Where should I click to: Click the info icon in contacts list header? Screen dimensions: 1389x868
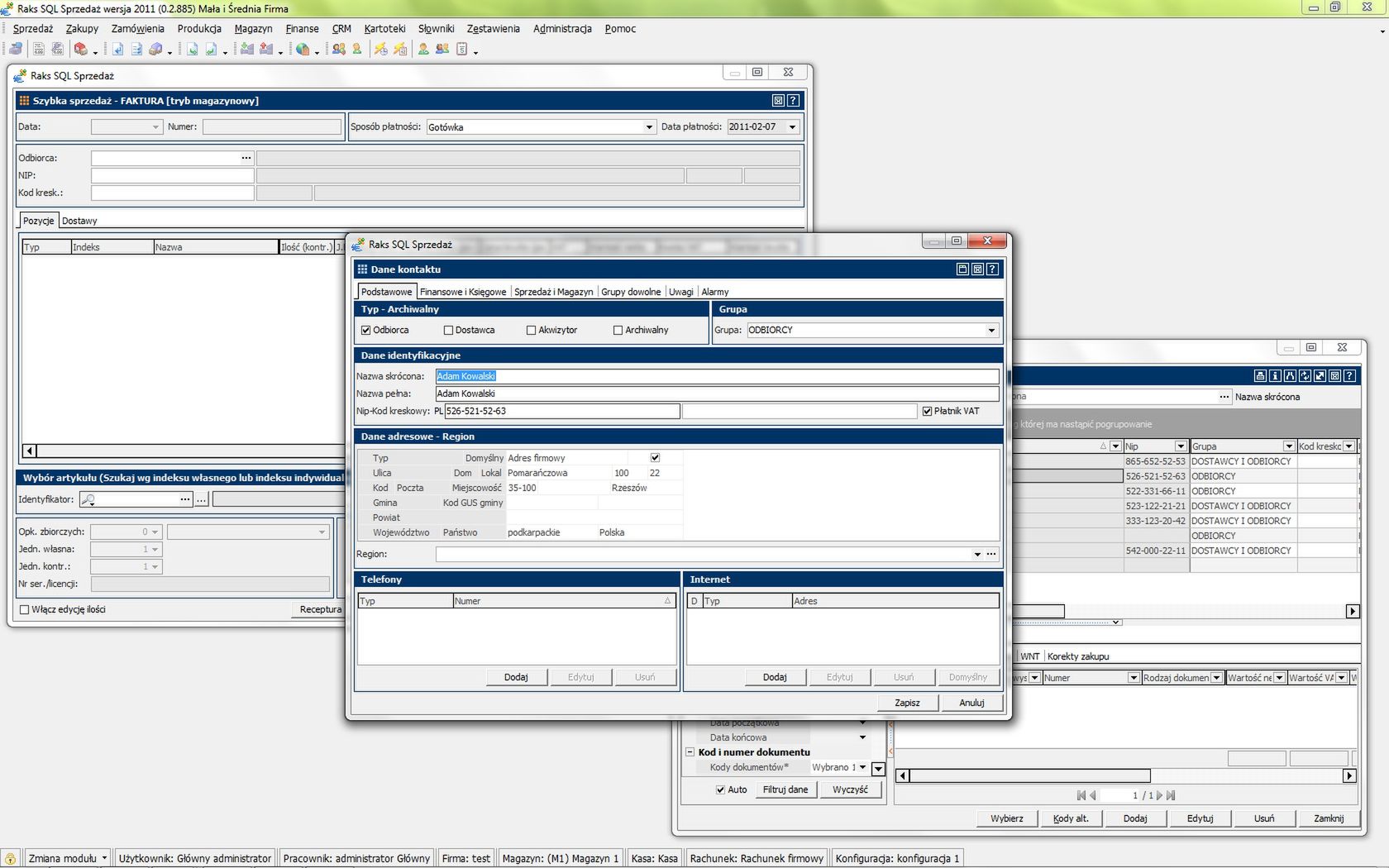click(1275, 375)
